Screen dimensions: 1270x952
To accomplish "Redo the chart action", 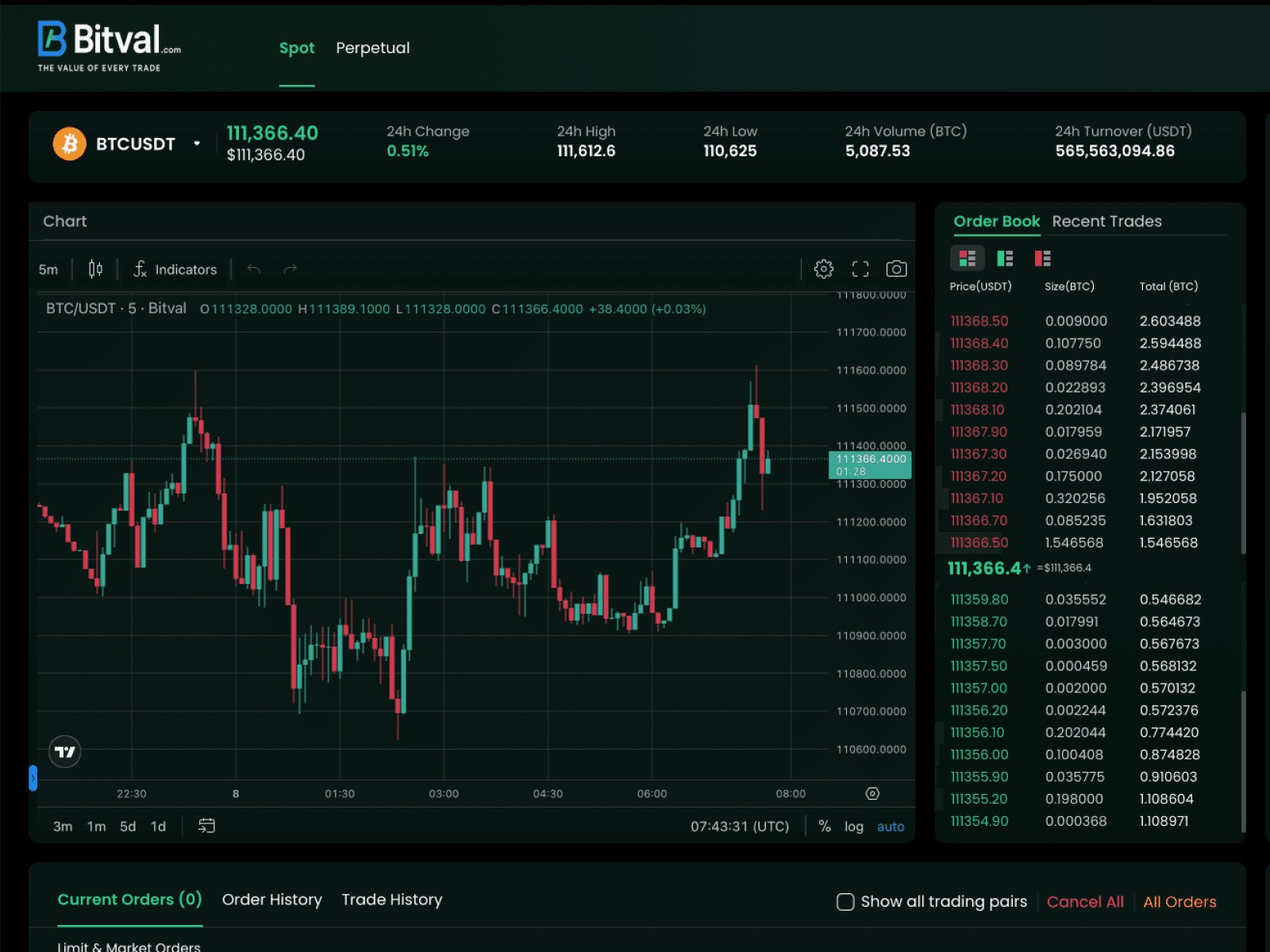I will 290,270.
